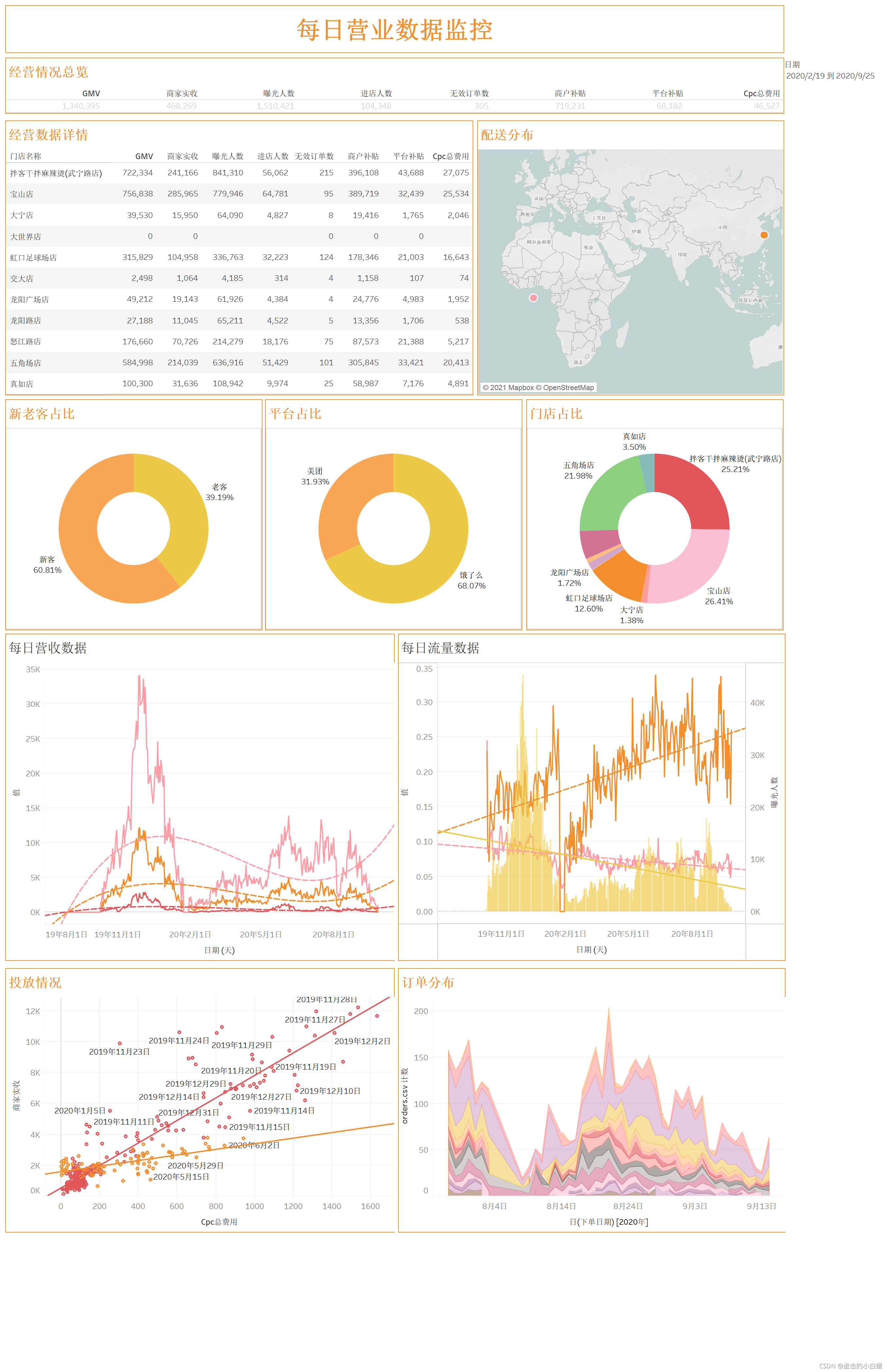Click the 门店名称 column header
887x1372 pixels.
pos(25,156)
